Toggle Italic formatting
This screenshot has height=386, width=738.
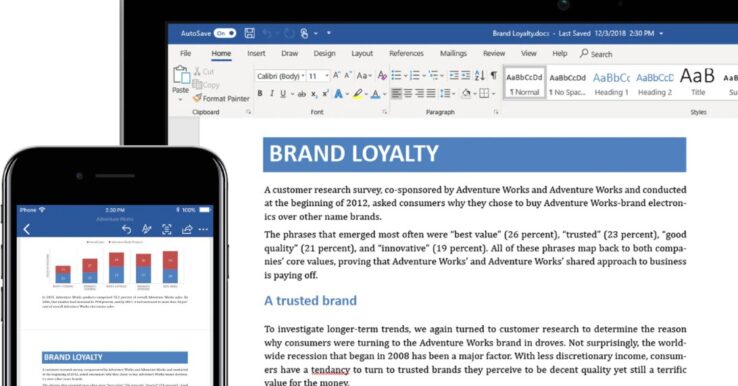[272, 94]
